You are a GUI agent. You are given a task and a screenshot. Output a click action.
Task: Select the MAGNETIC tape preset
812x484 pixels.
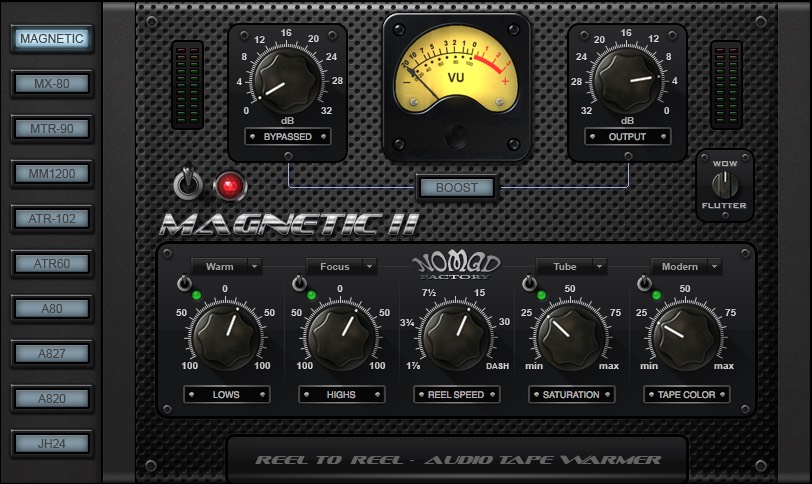(x=52, y=39)
